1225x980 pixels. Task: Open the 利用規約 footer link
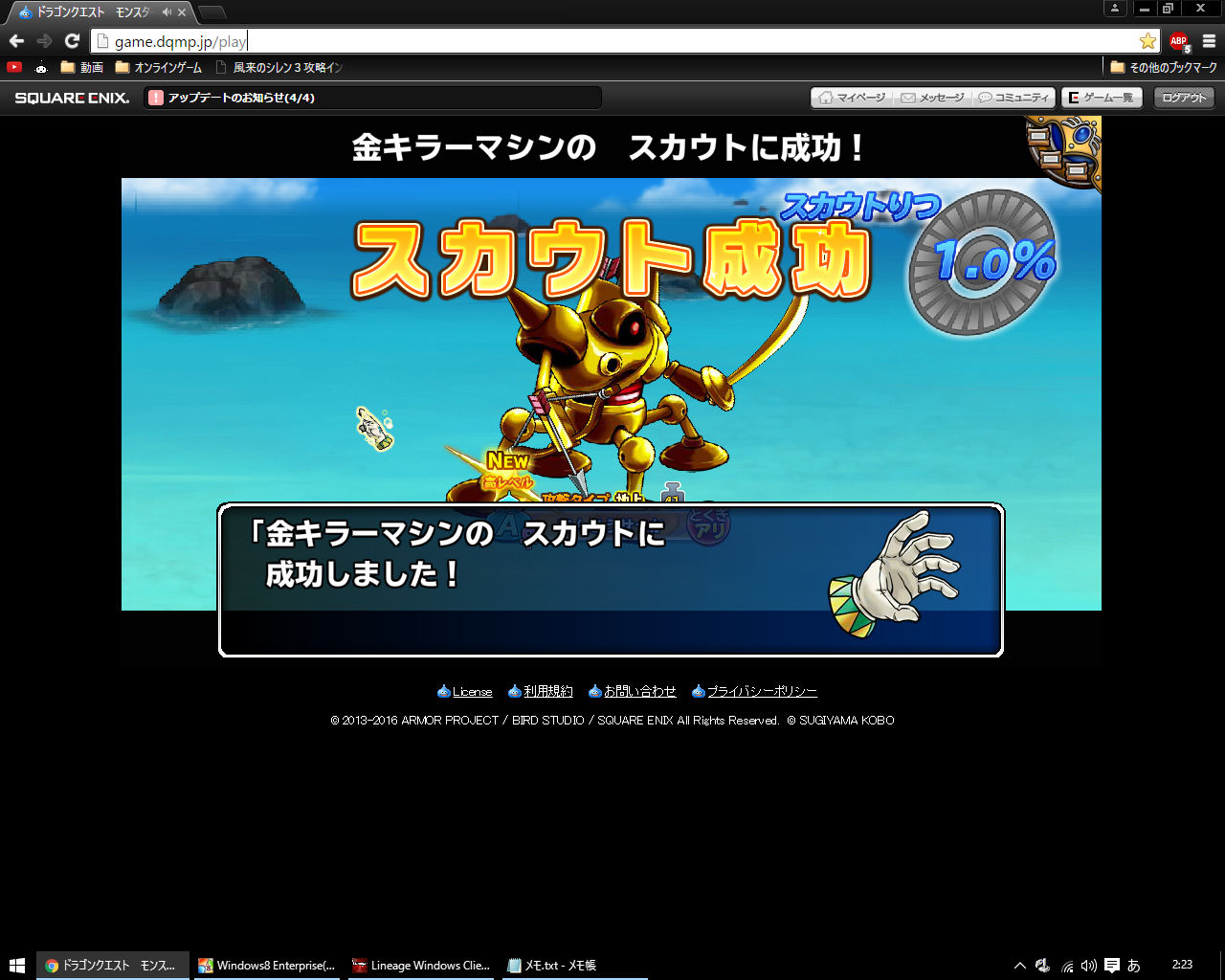pos(547,691)
